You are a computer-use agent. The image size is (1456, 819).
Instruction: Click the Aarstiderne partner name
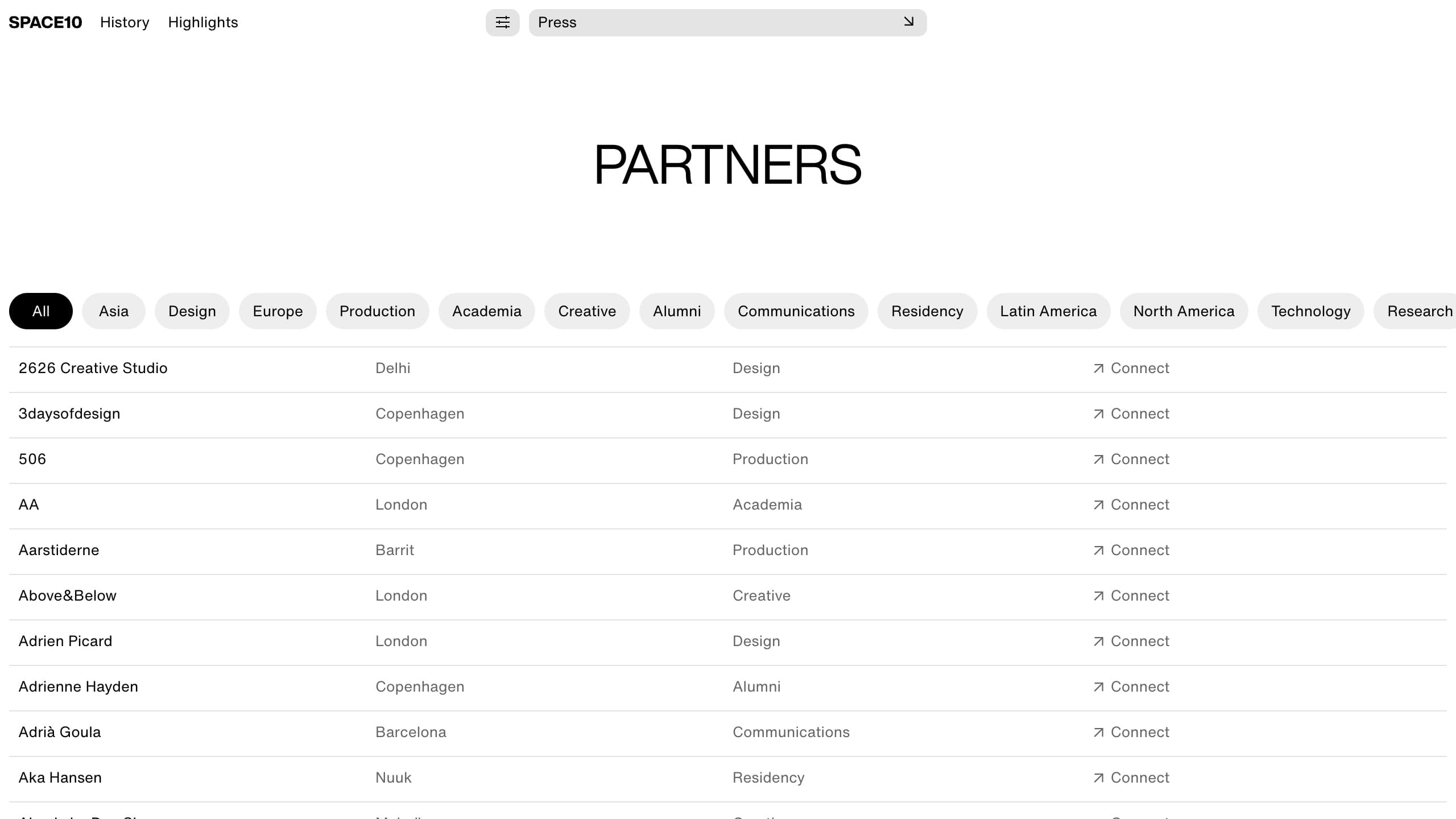(59, 550)
